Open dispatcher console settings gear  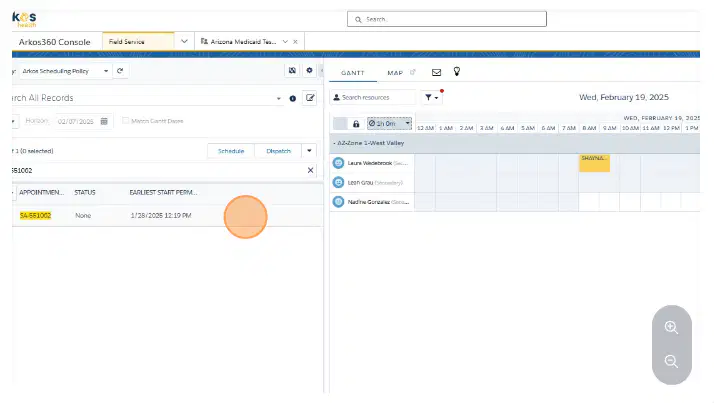pyautogui.click(x=309, y=71)
